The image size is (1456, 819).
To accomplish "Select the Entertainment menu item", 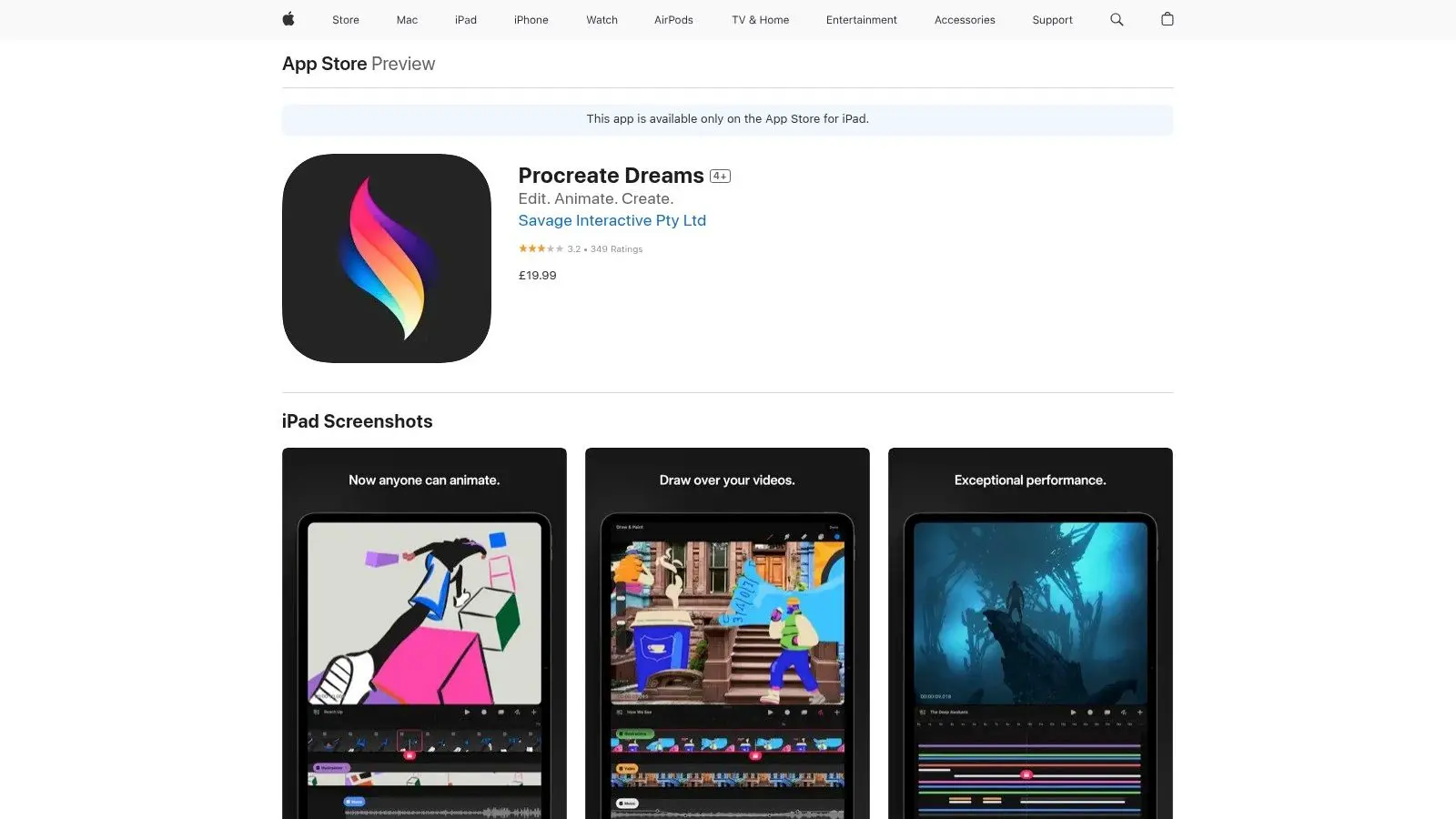I will point(861,19).
